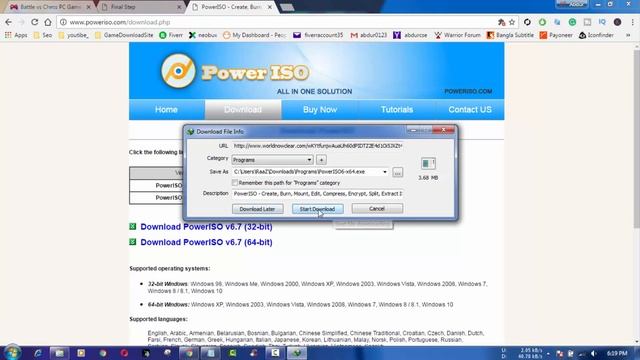Open the youtibe_ bookmark folder

click(73, 35)
